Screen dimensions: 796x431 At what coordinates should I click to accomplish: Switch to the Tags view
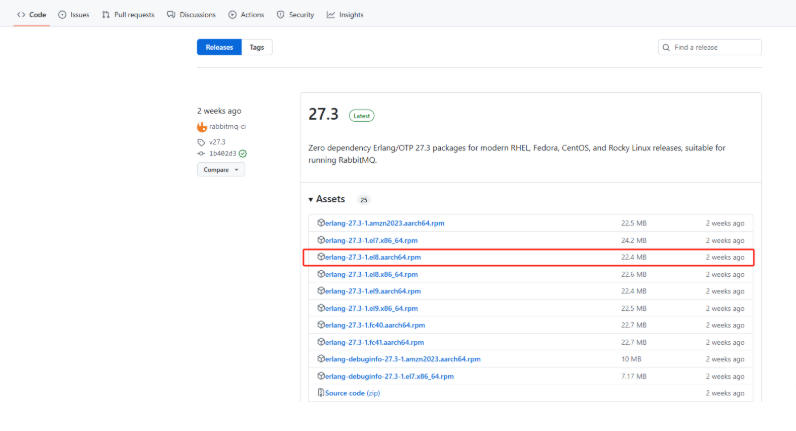click(x=257, y=47)
